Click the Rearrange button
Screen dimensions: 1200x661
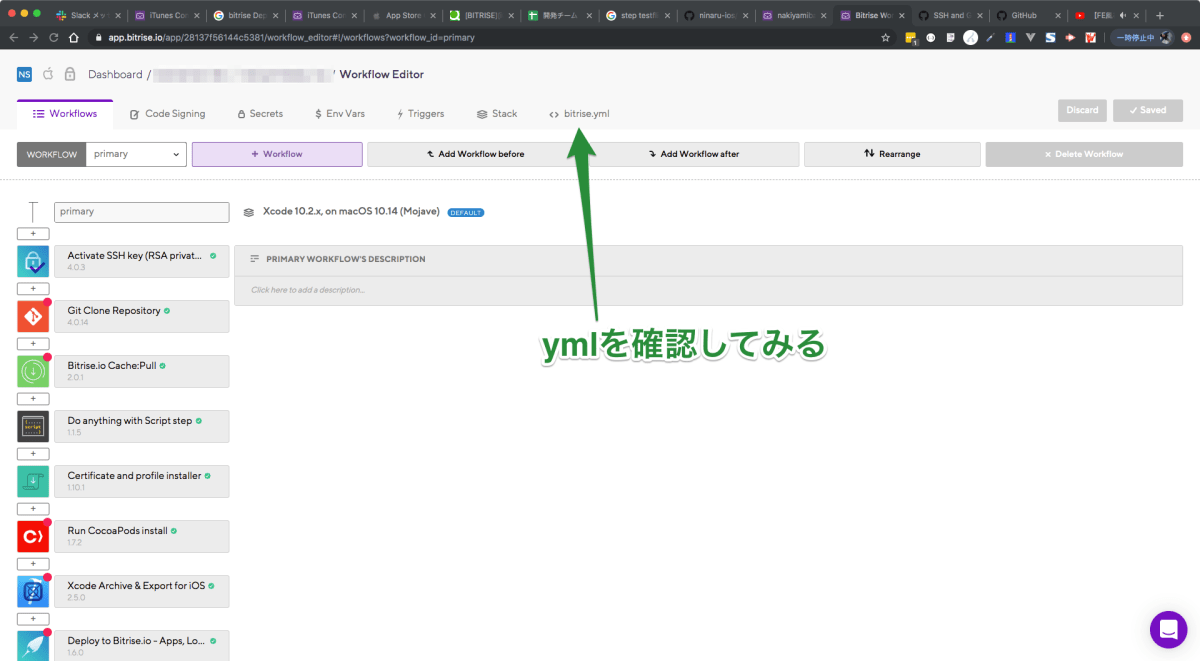coord(892,154)
